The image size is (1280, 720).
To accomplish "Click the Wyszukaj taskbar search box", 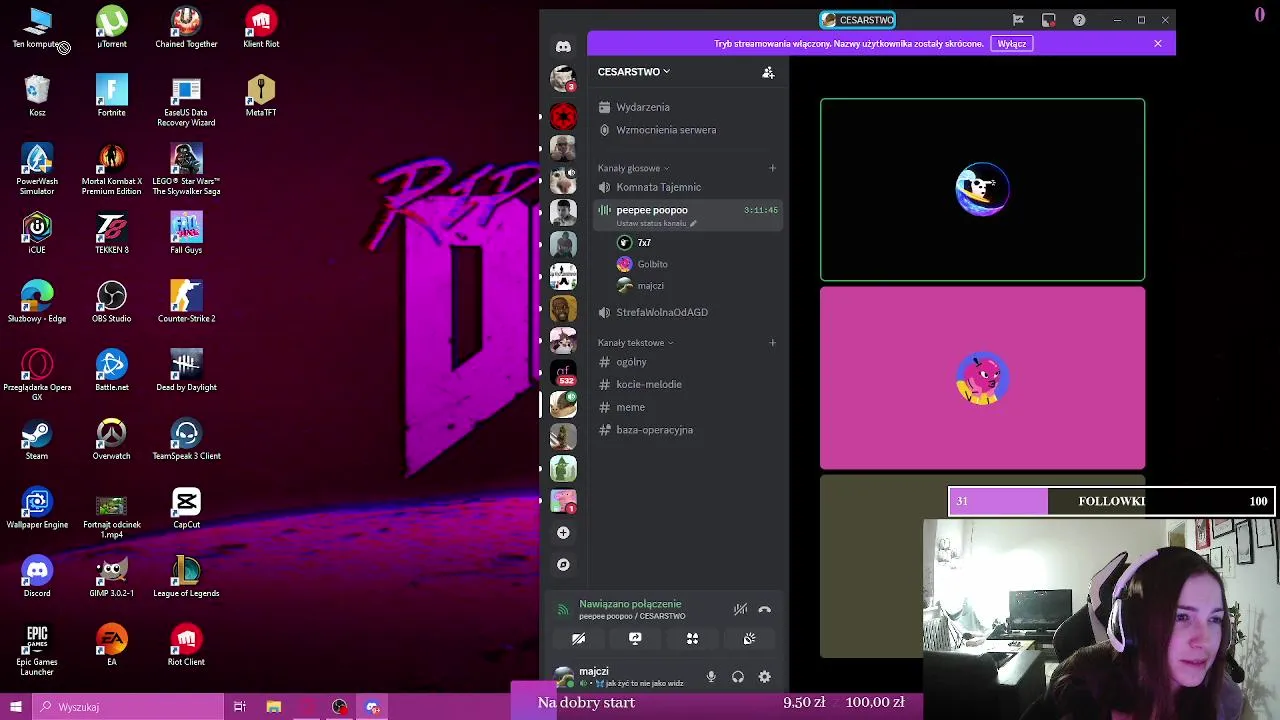I will pos(128,707).
